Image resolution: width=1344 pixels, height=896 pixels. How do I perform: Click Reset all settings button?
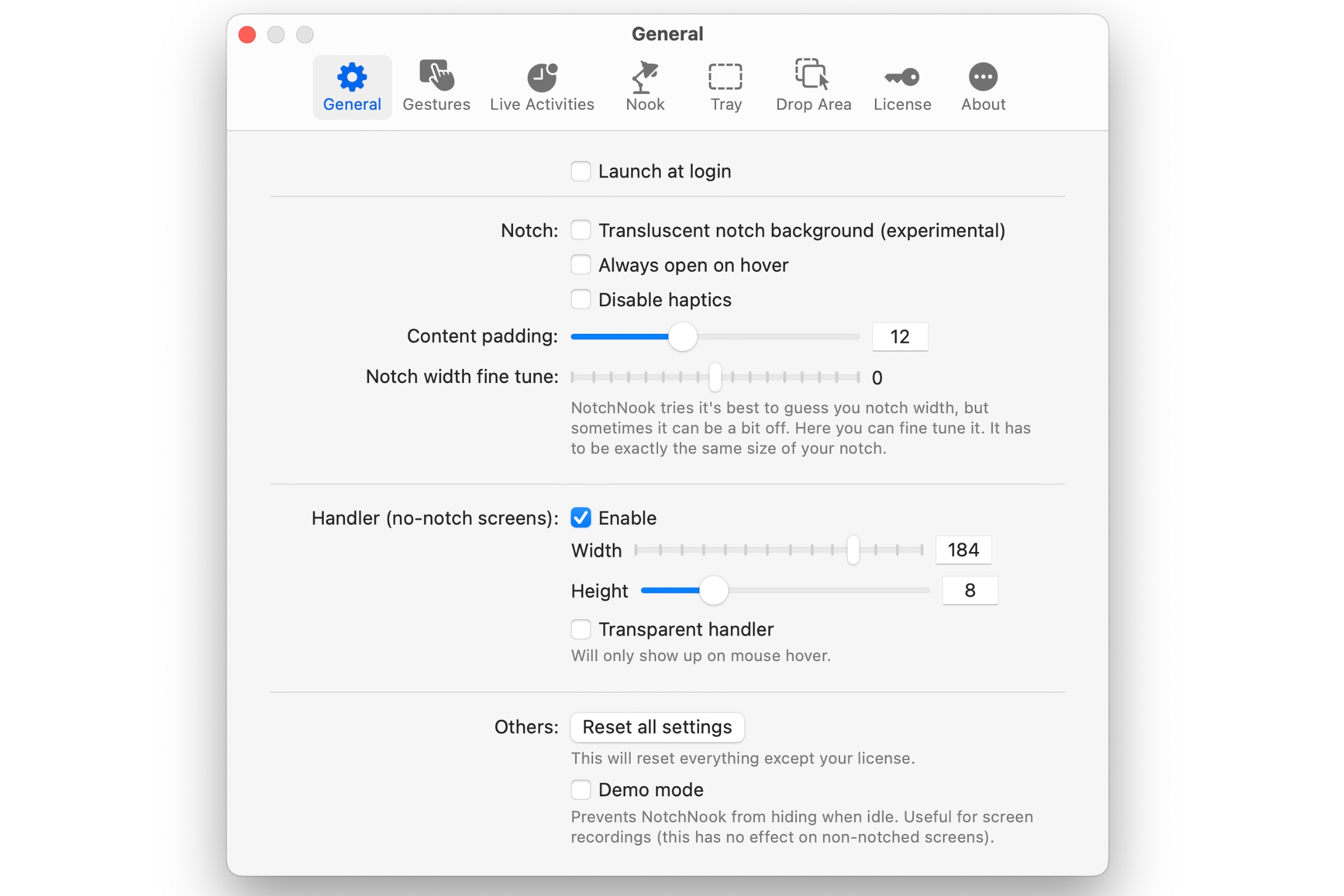coord(657,727)
